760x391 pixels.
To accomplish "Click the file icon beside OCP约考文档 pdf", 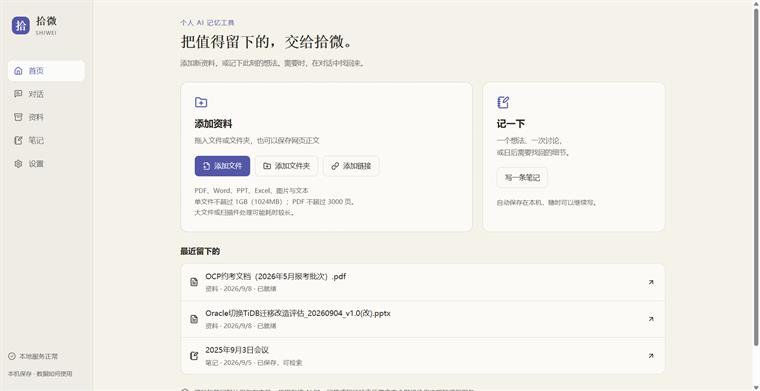I will coord(194,282).
